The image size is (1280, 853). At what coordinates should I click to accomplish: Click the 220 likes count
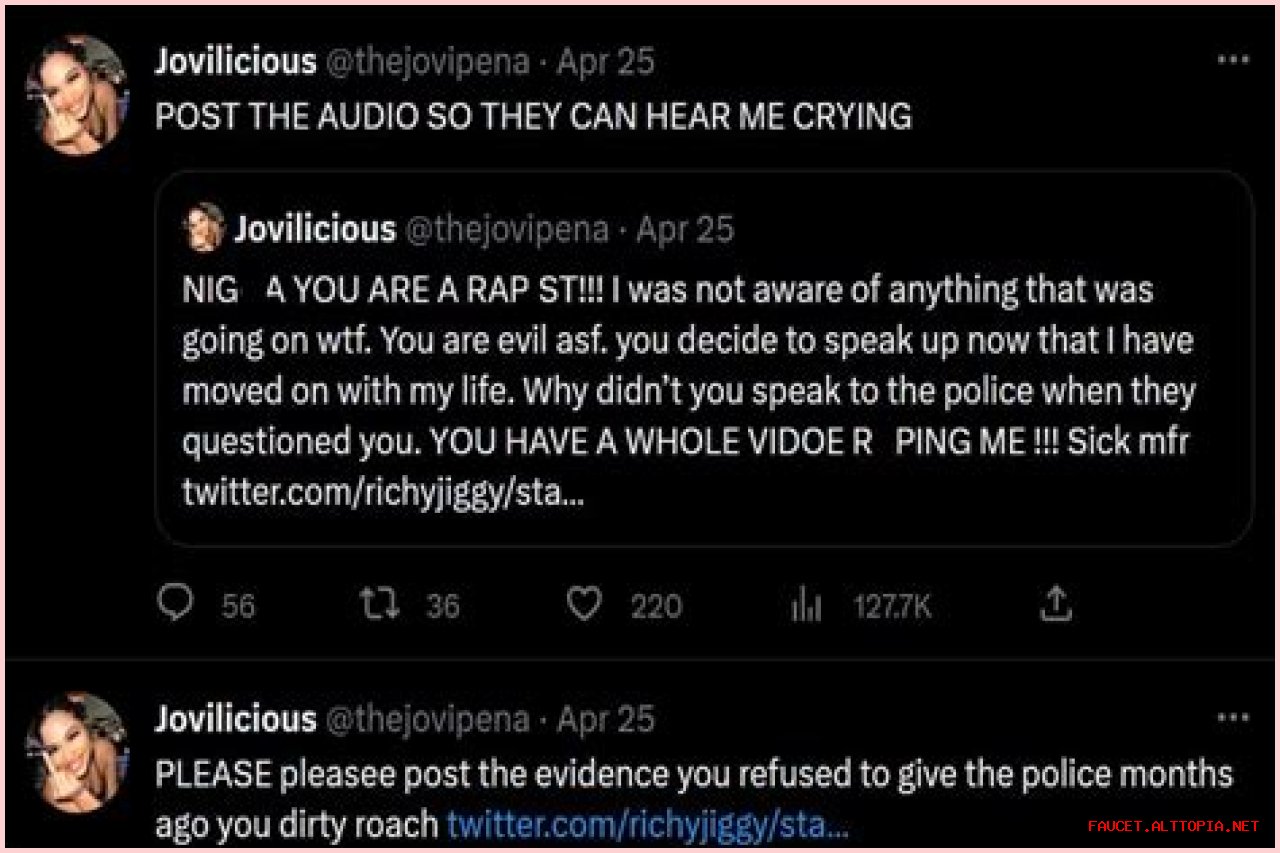(x=656, y=606)
